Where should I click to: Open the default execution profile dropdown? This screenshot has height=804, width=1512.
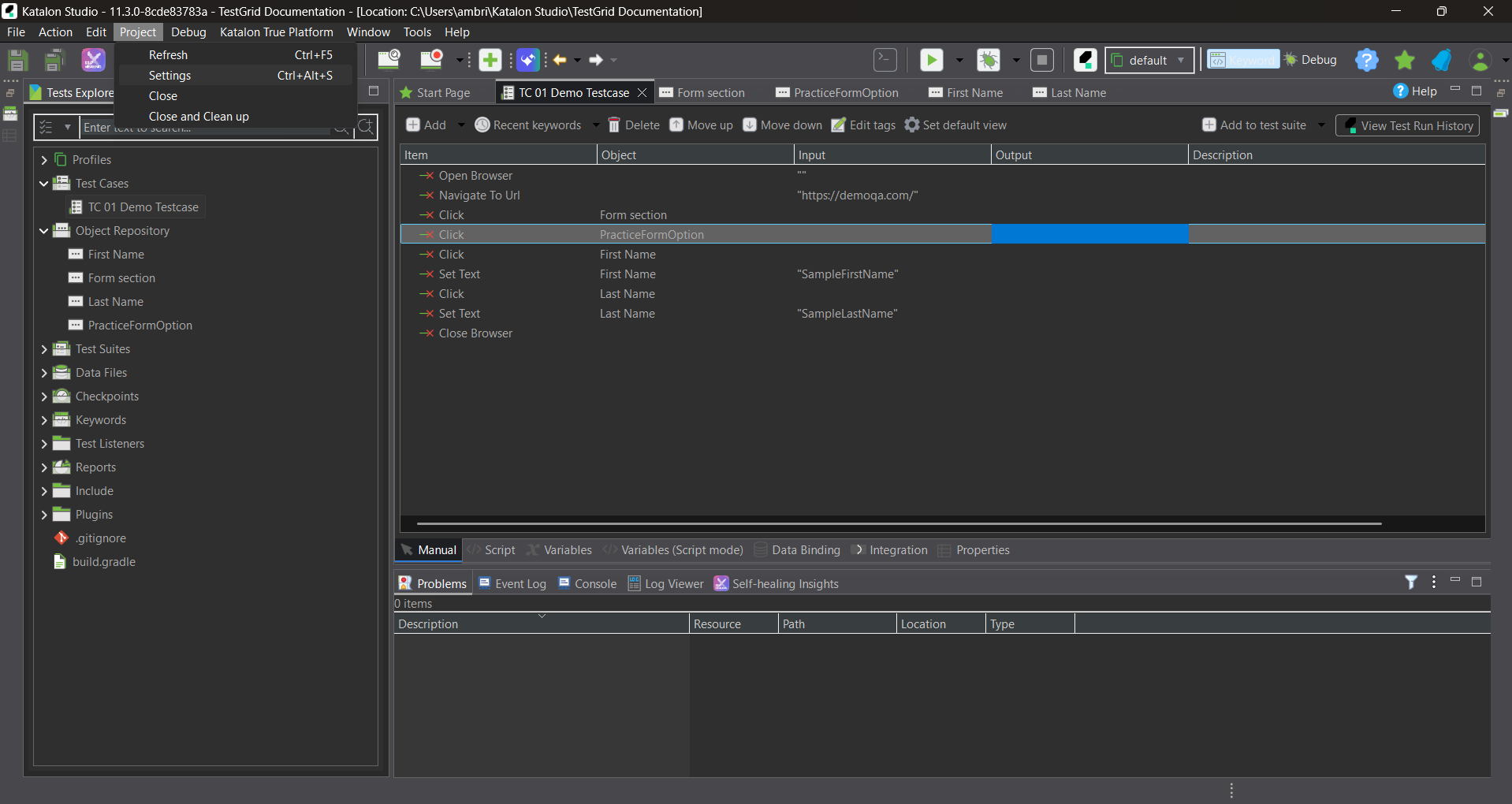1149,60
